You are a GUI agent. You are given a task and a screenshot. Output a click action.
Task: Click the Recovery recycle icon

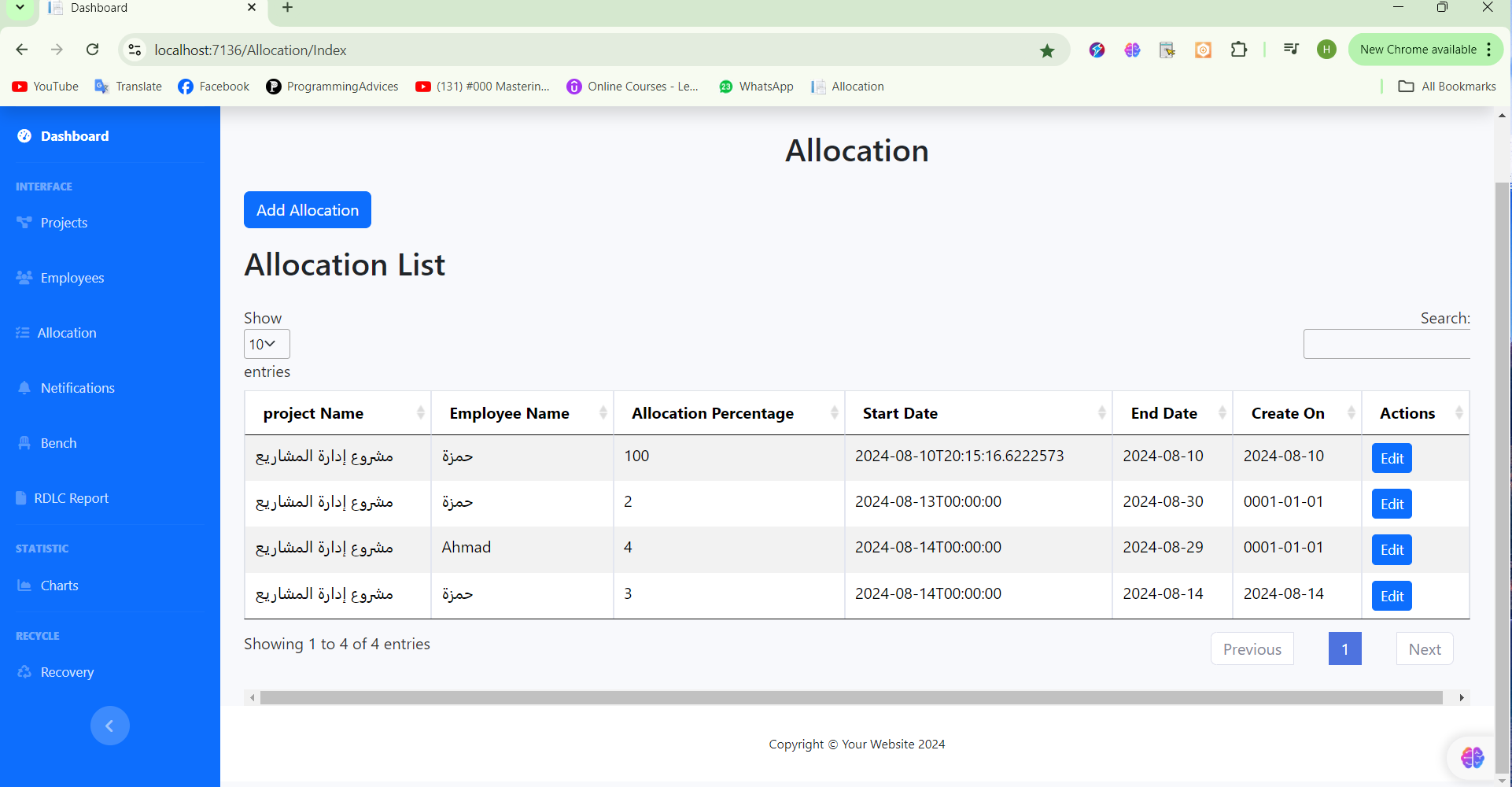click(x=24, y=672)
